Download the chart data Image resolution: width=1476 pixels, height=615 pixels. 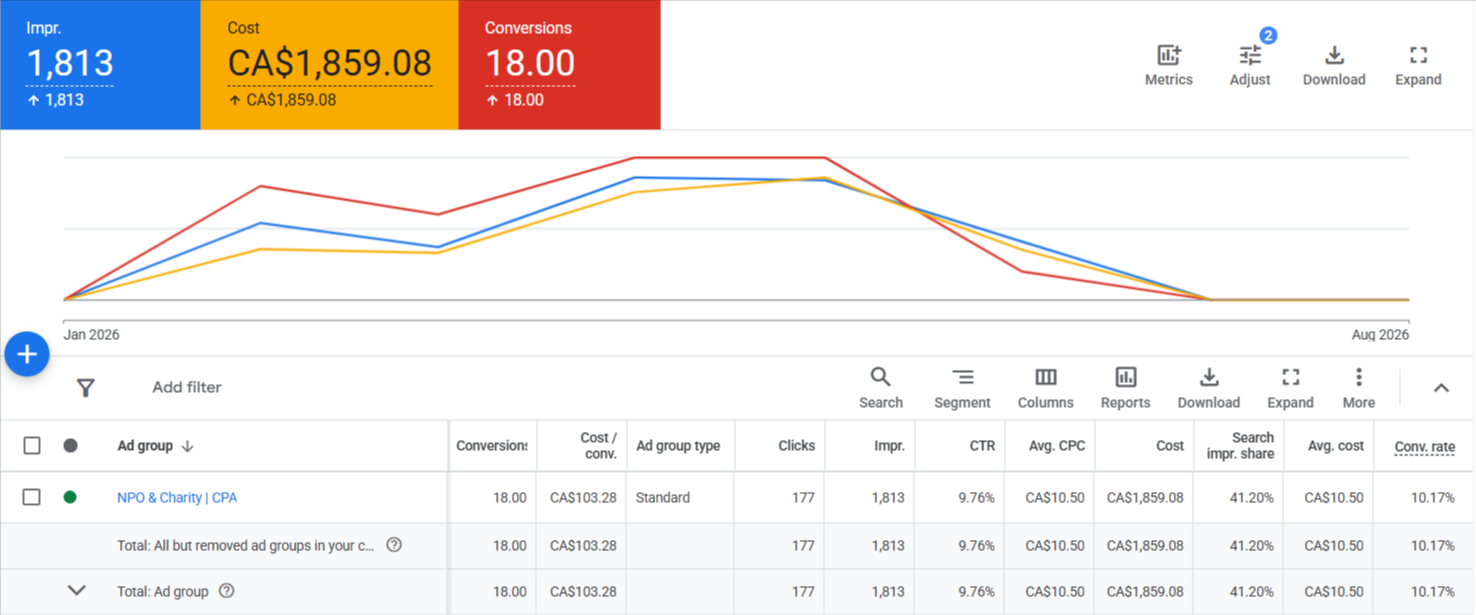coord(1334,66)
